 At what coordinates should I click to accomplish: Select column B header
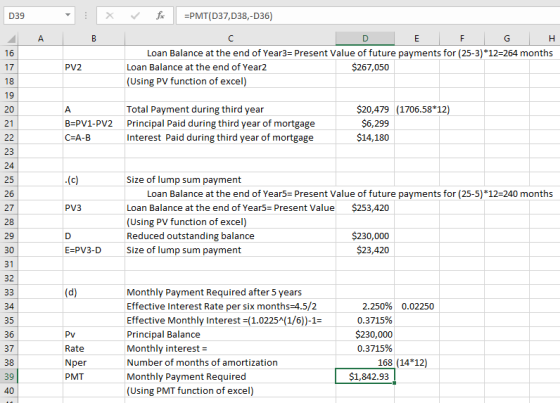(94, 39)
